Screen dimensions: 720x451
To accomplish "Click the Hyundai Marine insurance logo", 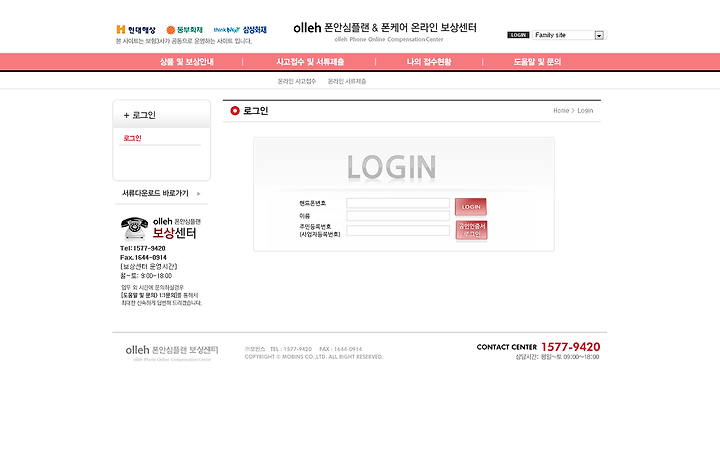I will pos(136,30).
